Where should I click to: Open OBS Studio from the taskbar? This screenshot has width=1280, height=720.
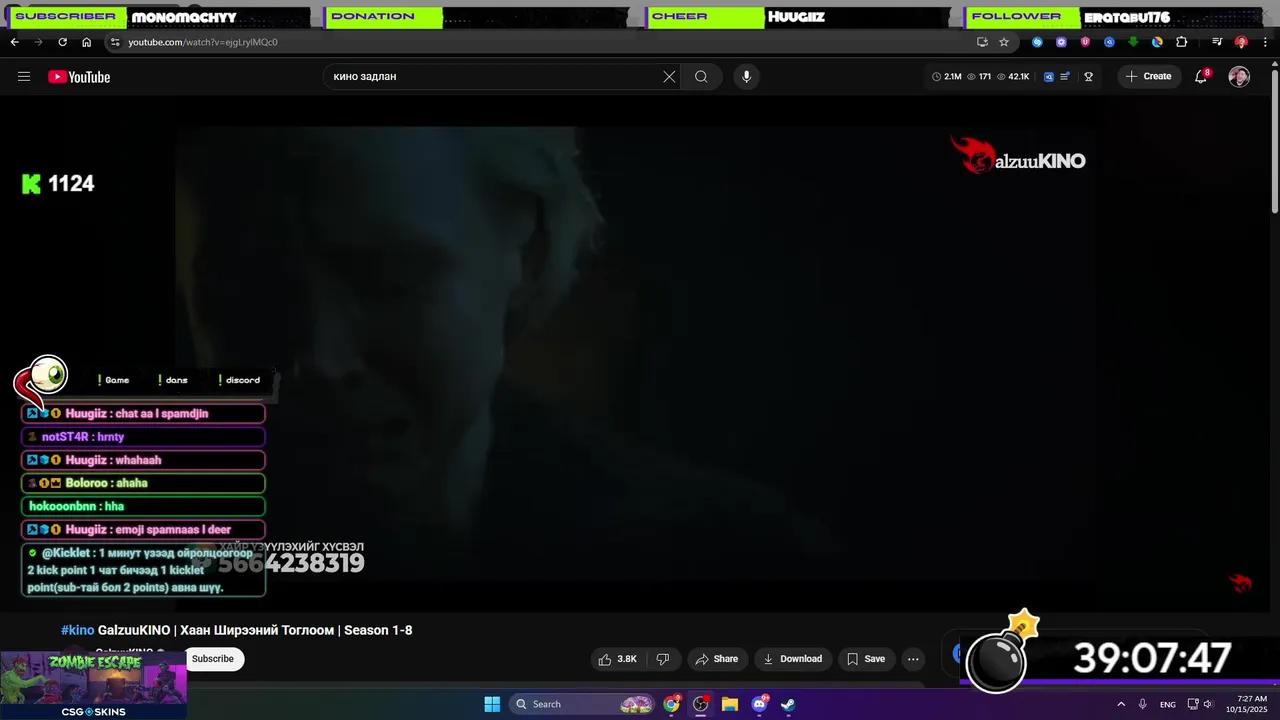(701, 704)
